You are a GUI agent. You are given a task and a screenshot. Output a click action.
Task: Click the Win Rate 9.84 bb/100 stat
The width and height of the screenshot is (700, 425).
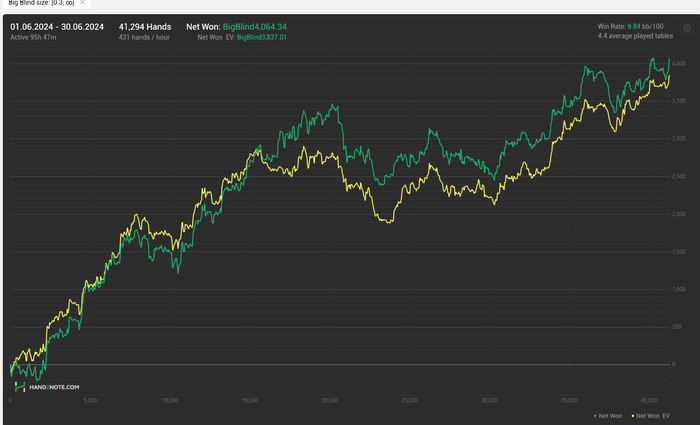630,26
